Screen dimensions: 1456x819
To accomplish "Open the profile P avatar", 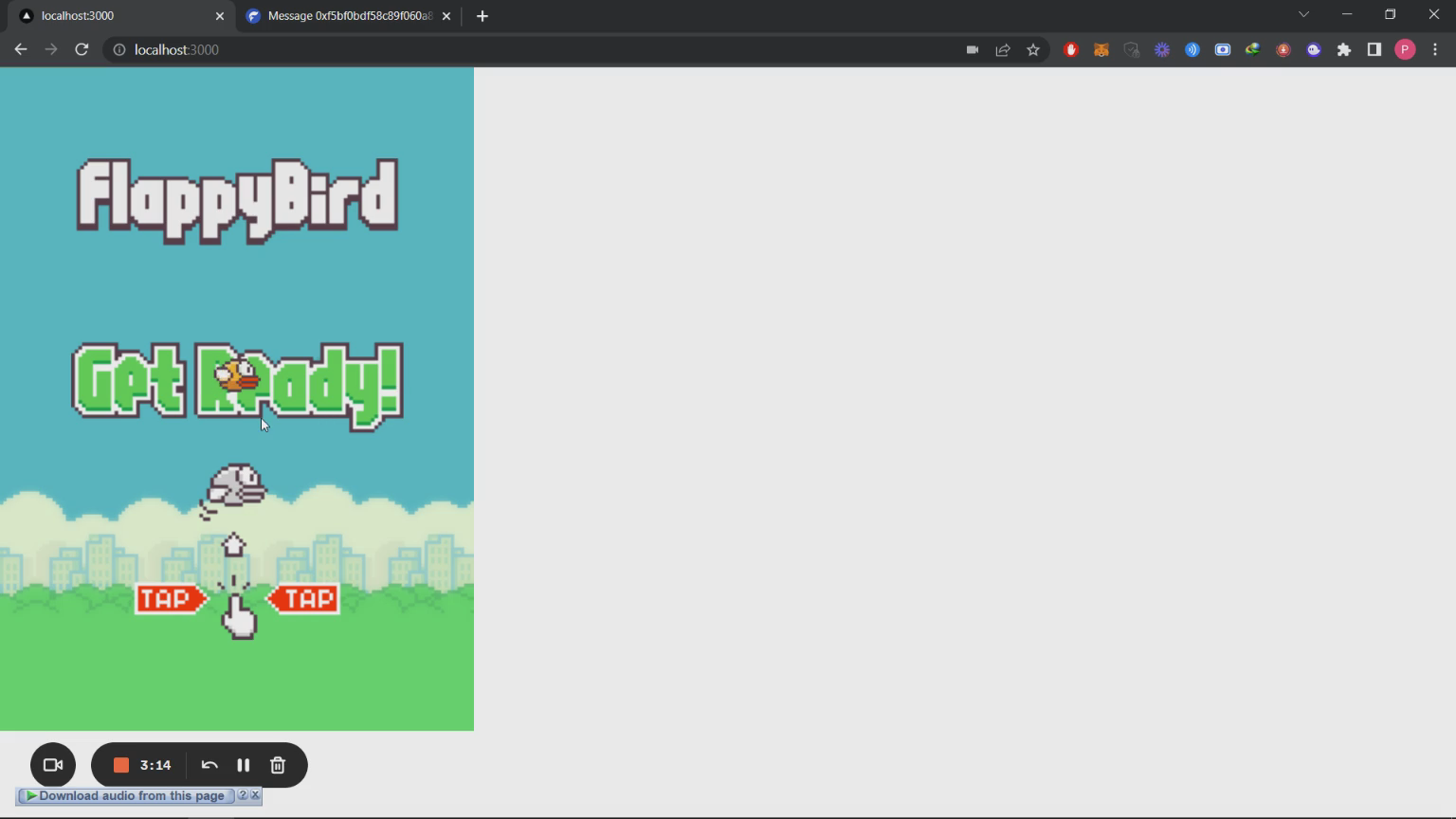I will click(x=1406, y=49).
